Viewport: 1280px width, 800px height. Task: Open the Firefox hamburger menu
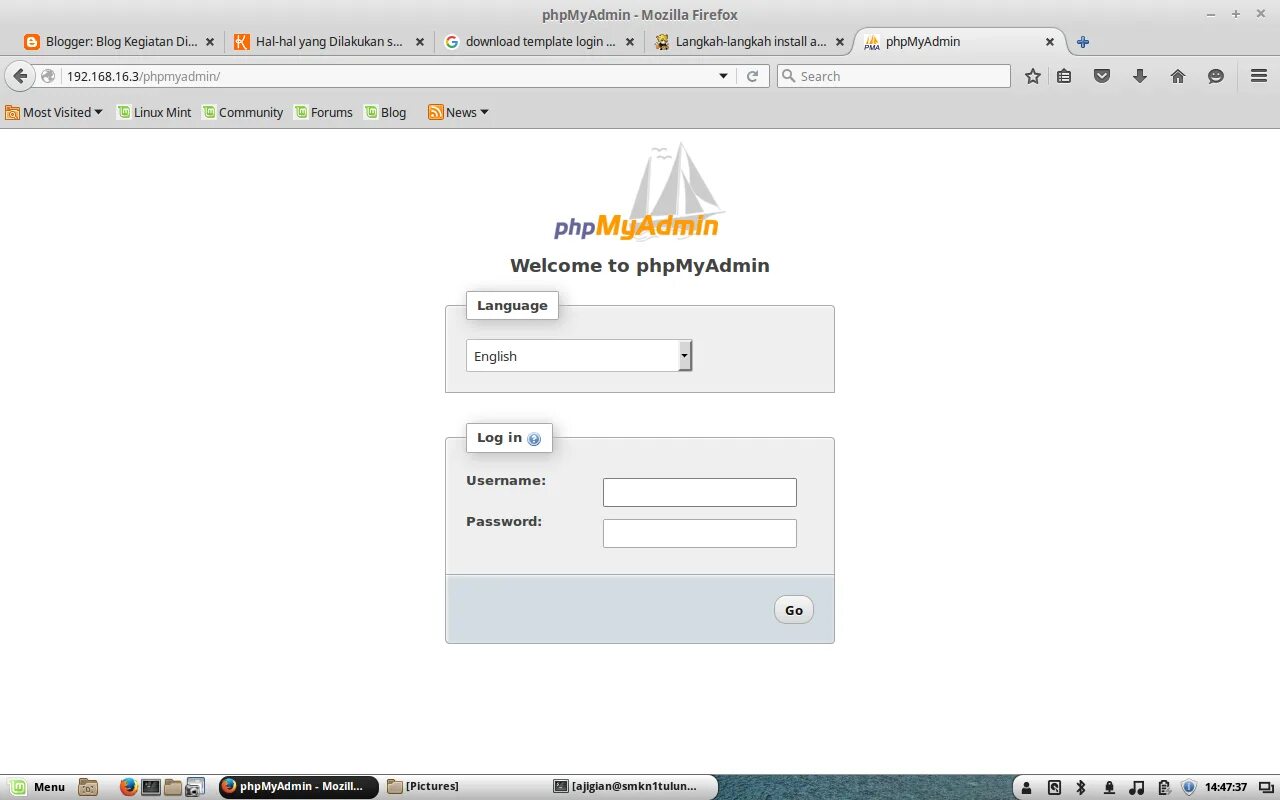coord(1259,76)
